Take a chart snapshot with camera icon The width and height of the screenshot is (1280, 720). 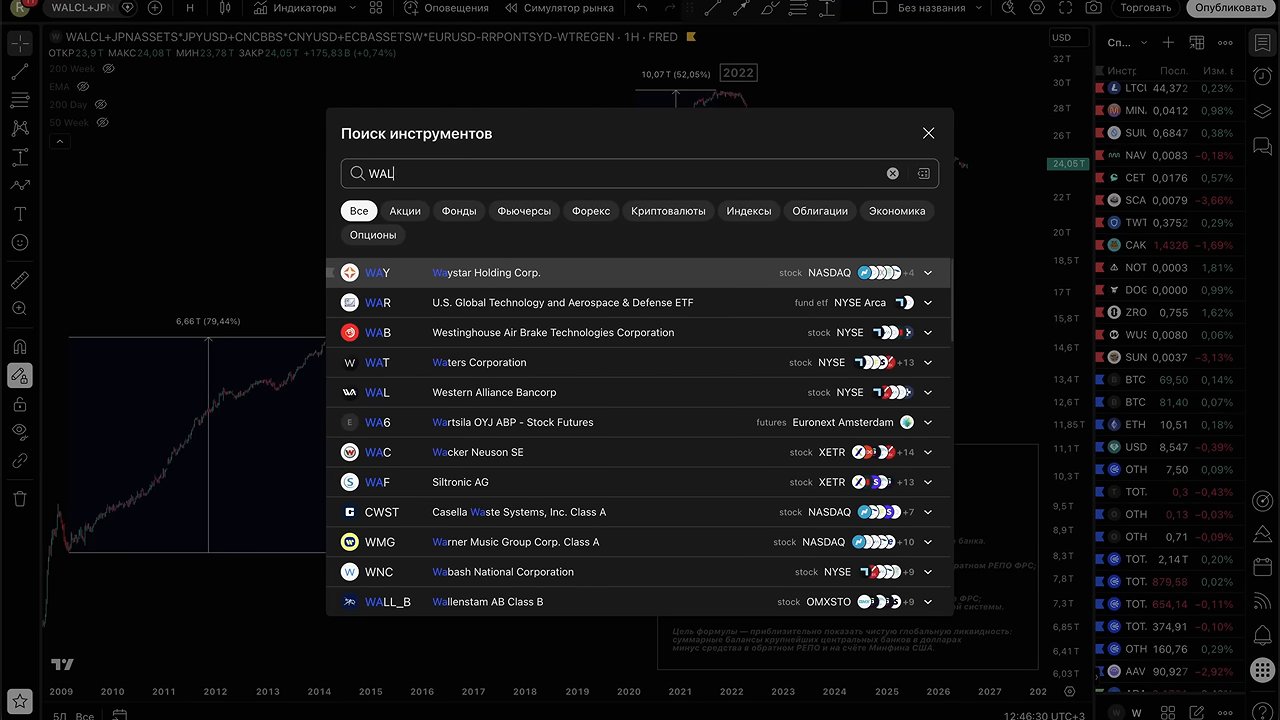pyautogui.click(x=1094, y=8)
